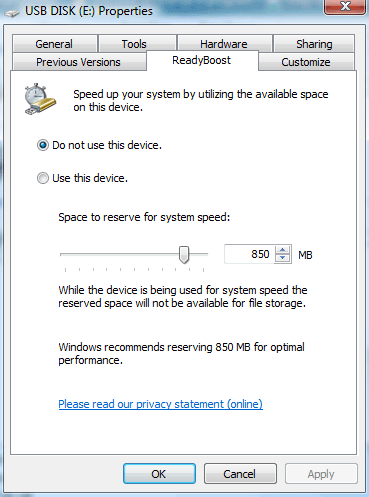
Task: Select 'Use this device' radio button
Action: [43, 178]
